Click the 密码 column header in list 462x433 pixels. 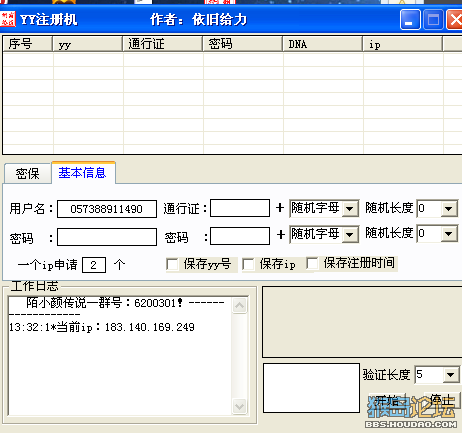(x=243, y=44)
